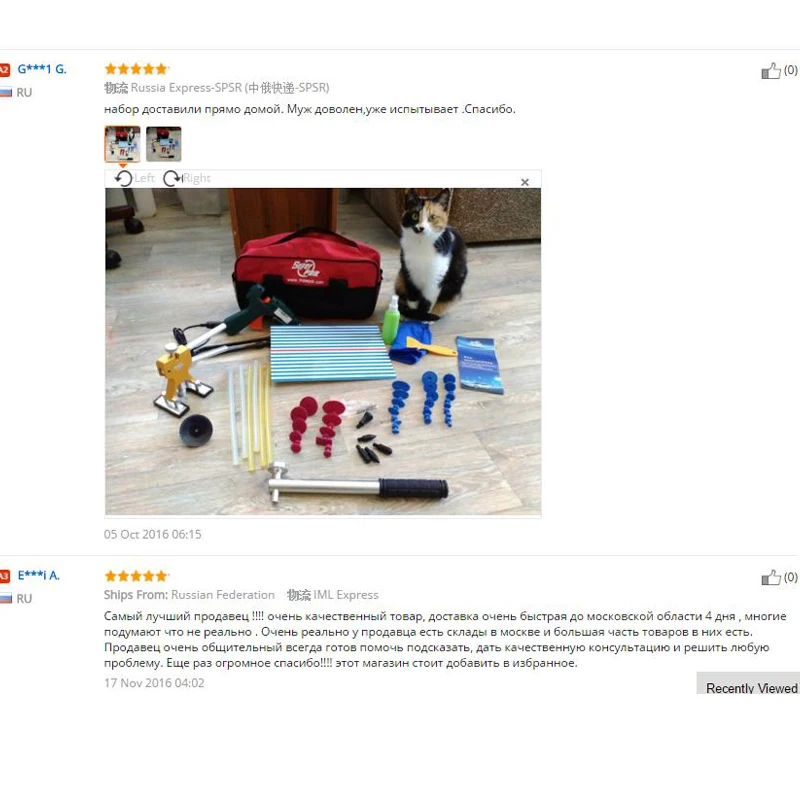This screenshot has height=800, width=800.
Task: Click the five-star rating of second review
Action: [136, 576]
